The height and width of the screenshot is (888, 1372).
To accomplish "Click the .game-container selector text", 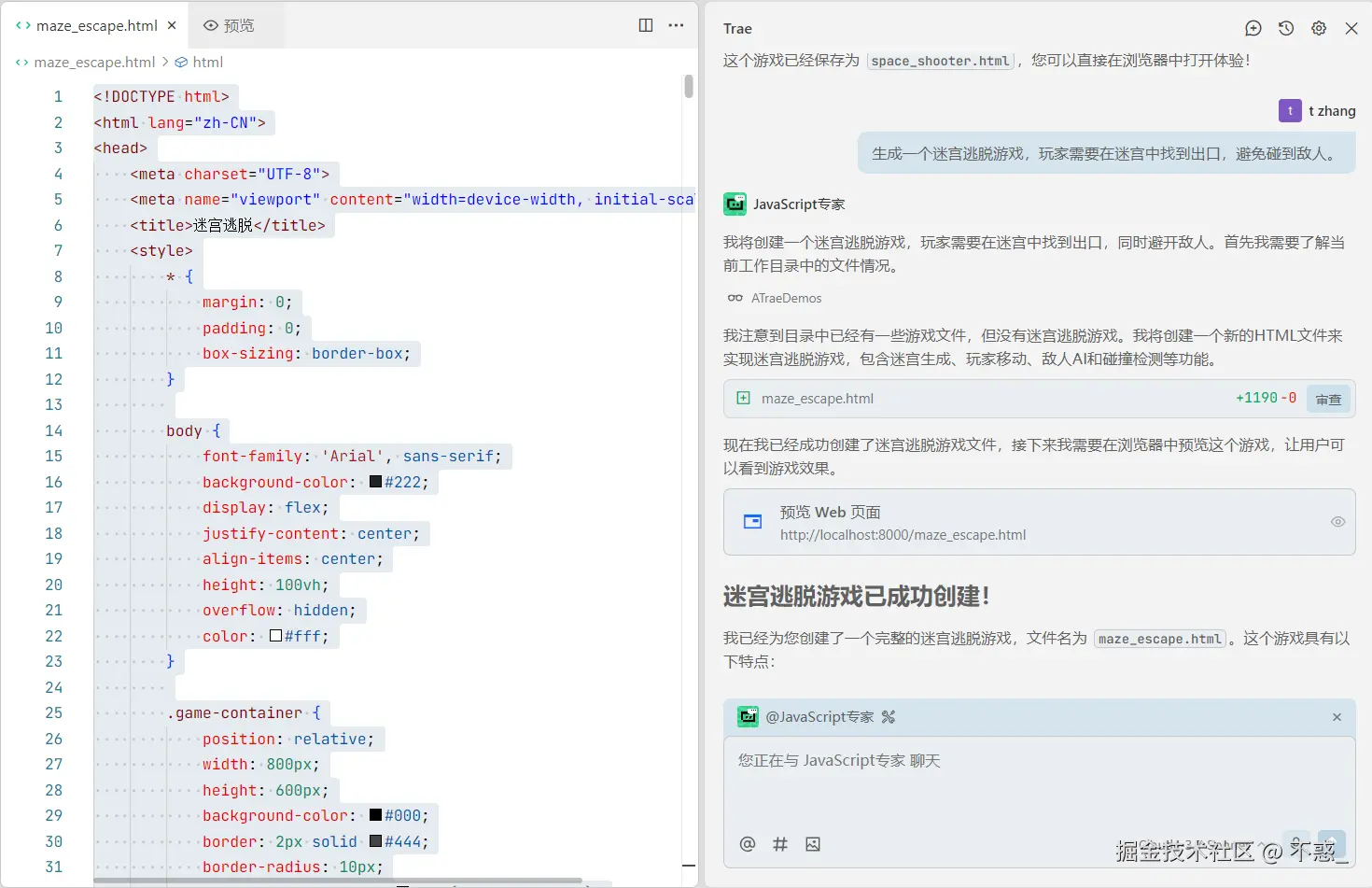I will 234,712.
